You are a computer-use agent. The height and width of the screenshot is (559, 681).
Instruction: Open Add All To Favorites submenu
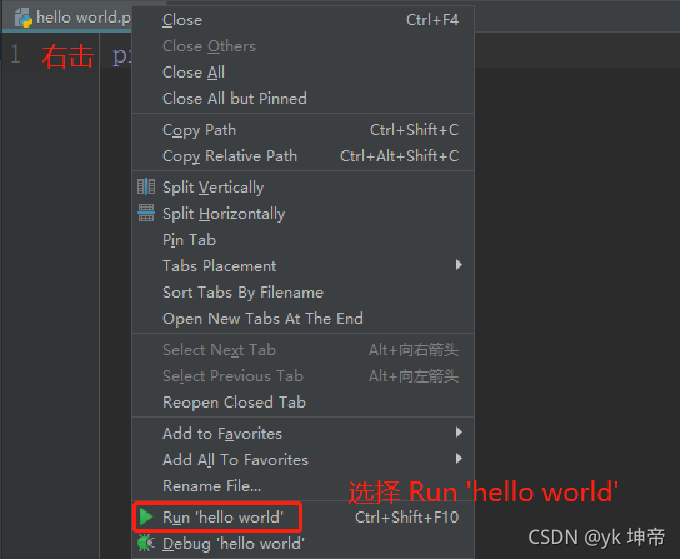(x=303, y=460)
